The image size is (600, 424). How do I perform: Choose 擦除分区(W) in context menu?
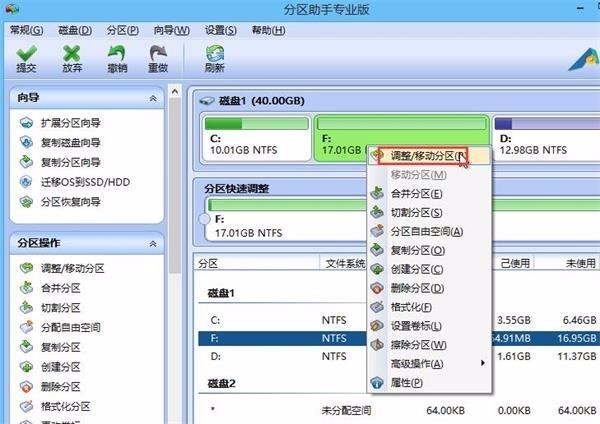point(429,345)
